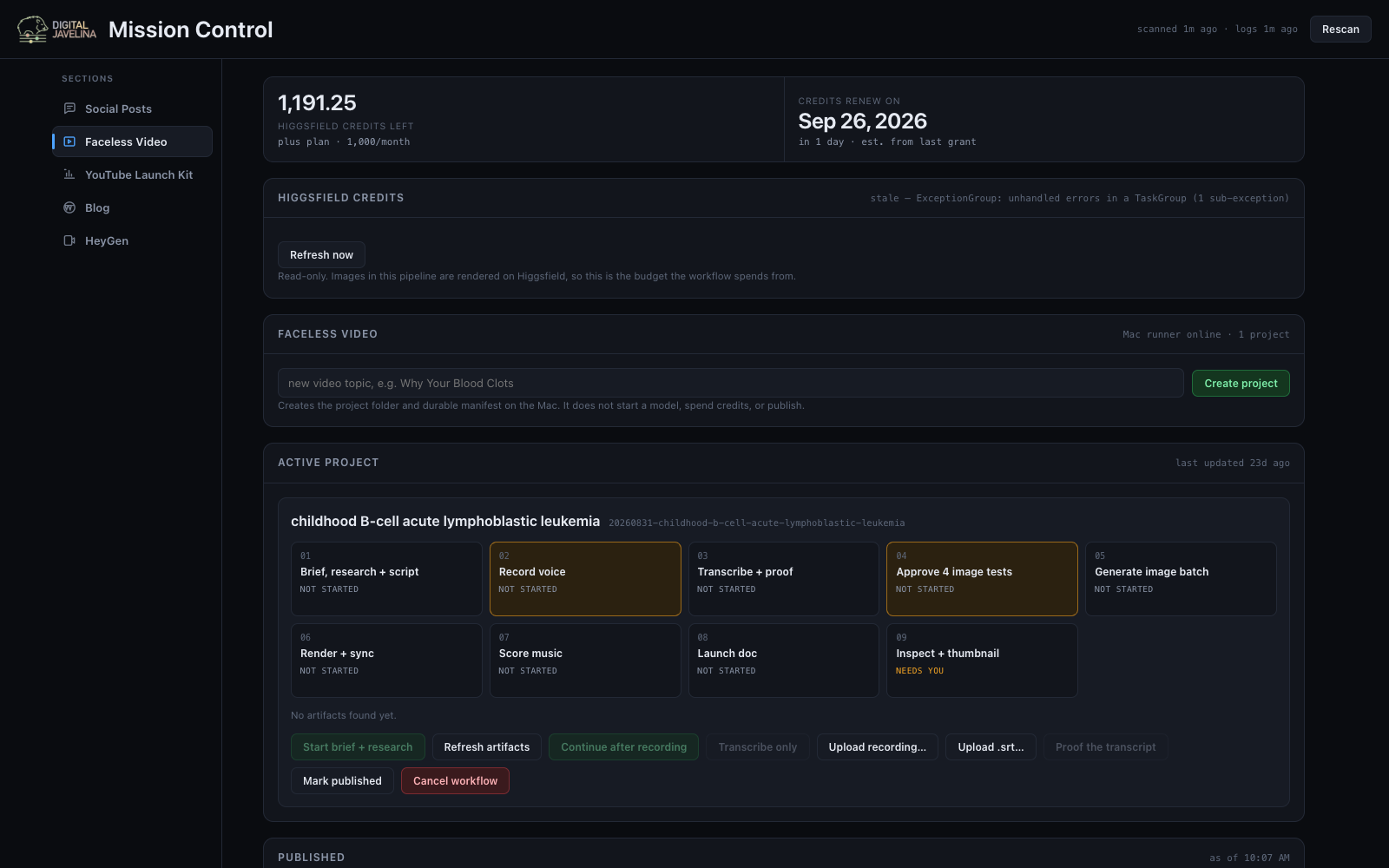The width and height of the screenshot is (1389, 868).
Task: Select the Generate image batch step
Action: pos(1181,579)
